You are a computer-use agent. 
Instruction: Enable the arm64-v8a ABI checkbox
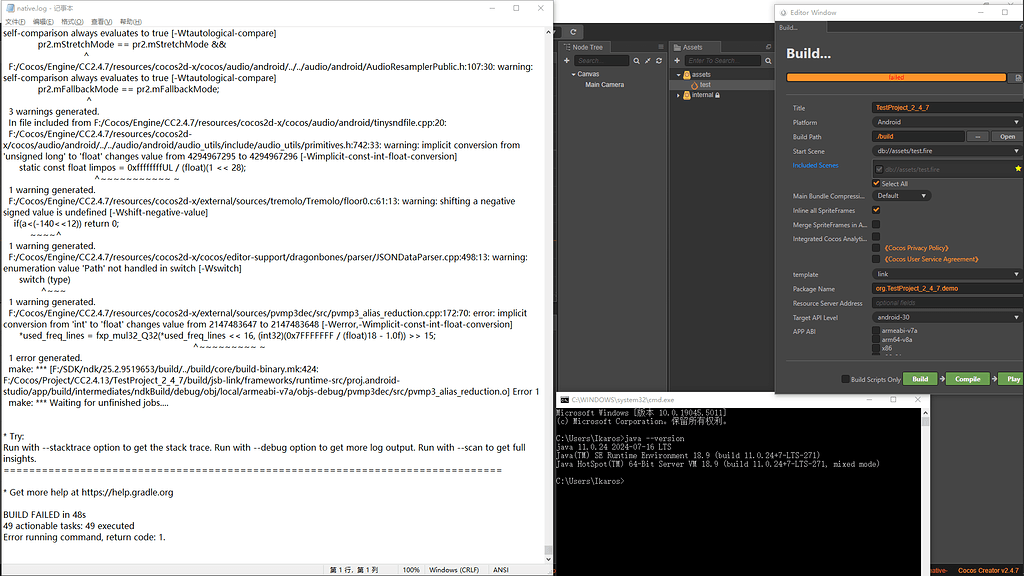pos(876,340)
